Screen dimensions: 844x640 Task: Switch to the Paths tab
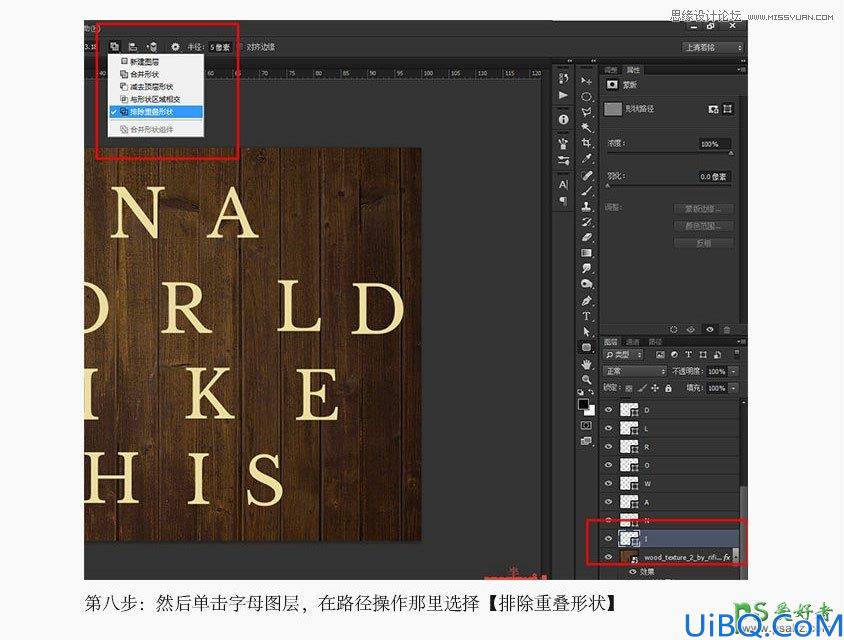(655, 342)
